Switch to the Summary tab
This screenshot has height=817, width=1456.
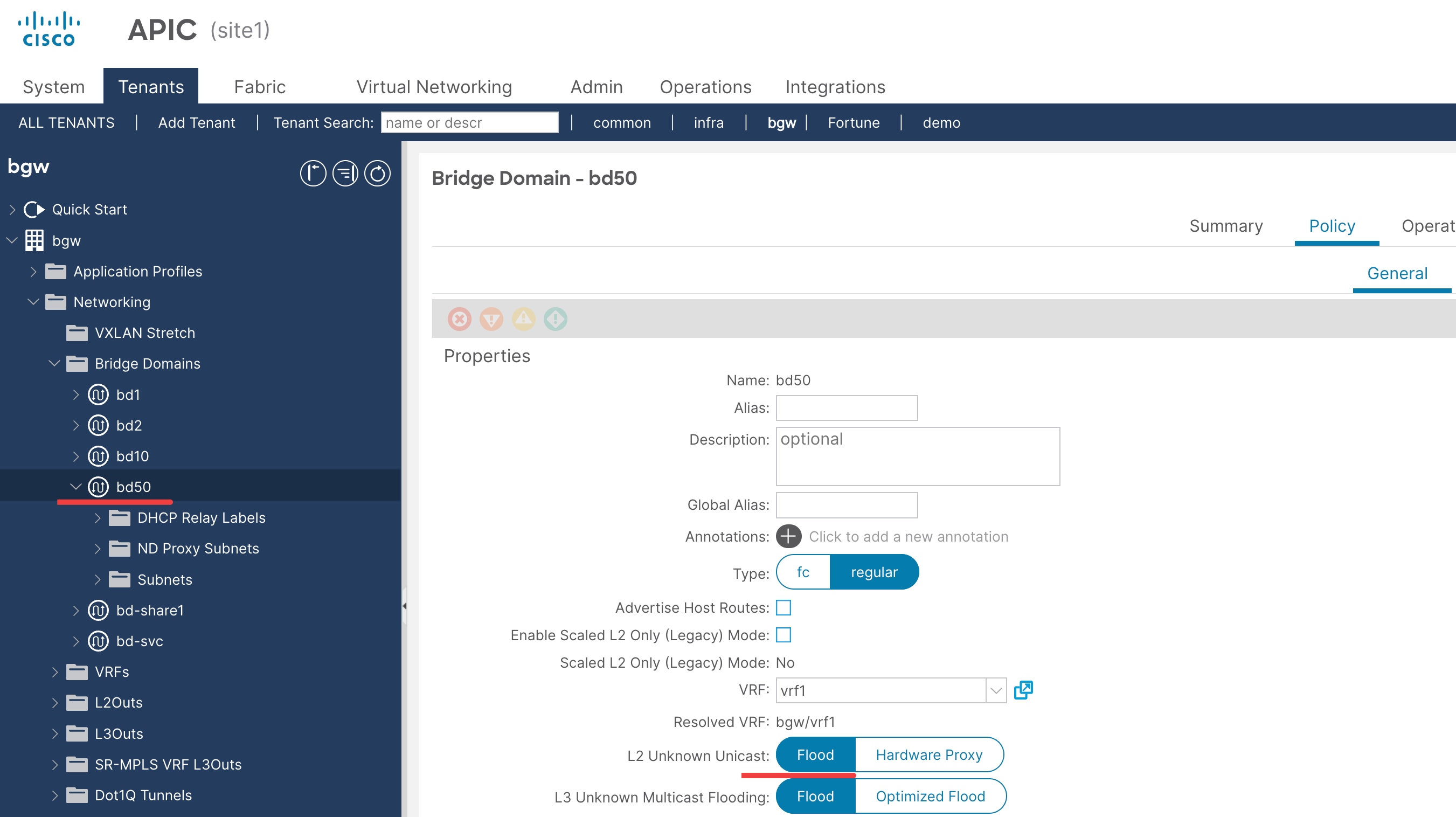(1225, 226)
